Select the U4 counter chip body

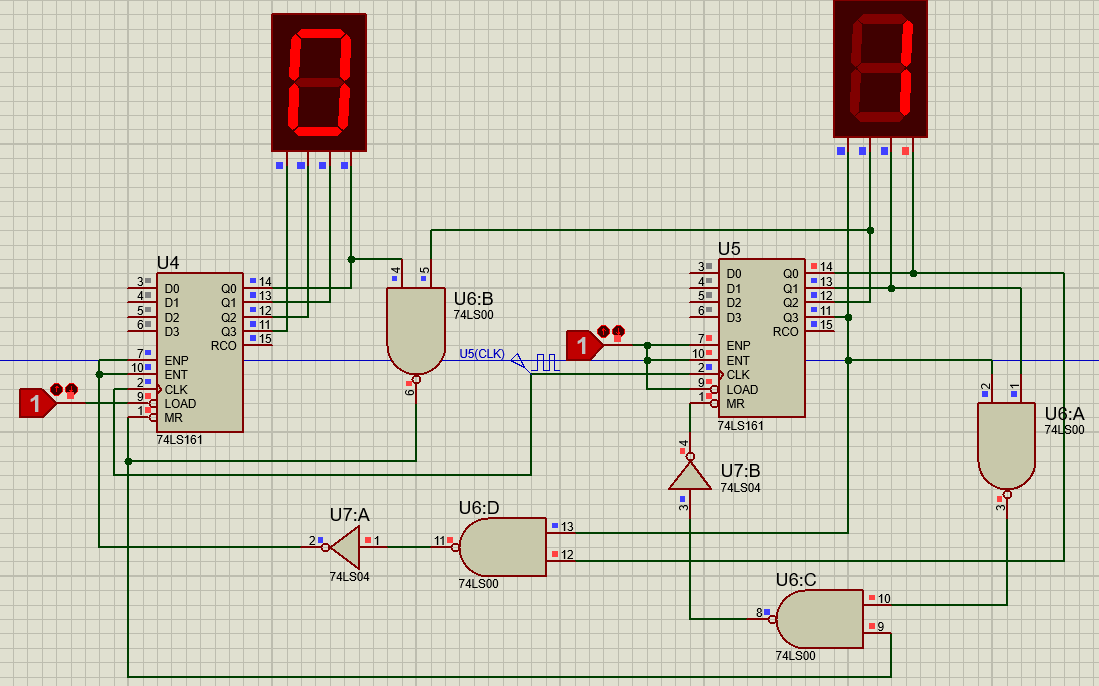pyautogui.click(x=200, y=352)
